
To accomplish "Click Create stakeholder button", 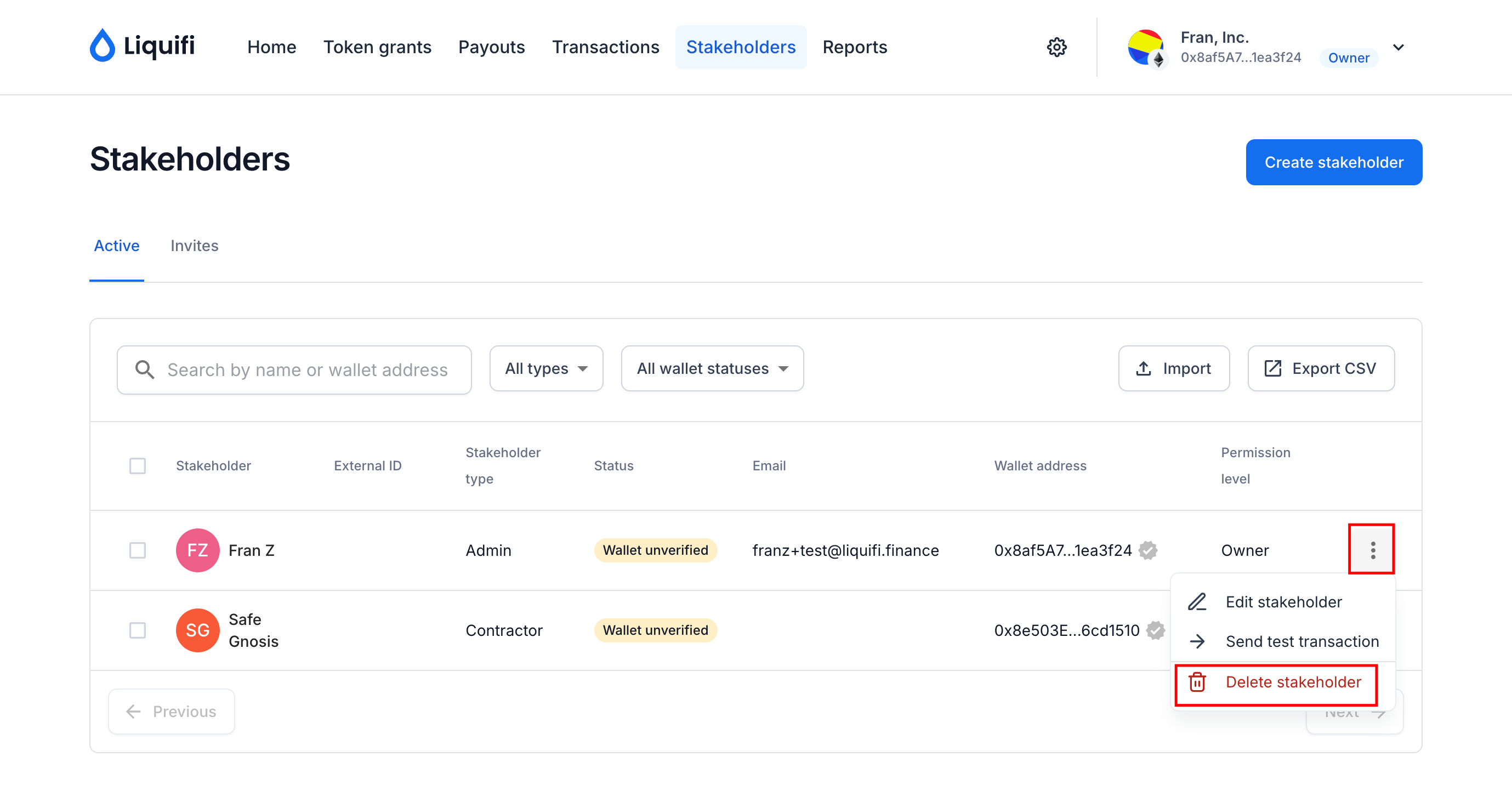I will (1334, 162).
